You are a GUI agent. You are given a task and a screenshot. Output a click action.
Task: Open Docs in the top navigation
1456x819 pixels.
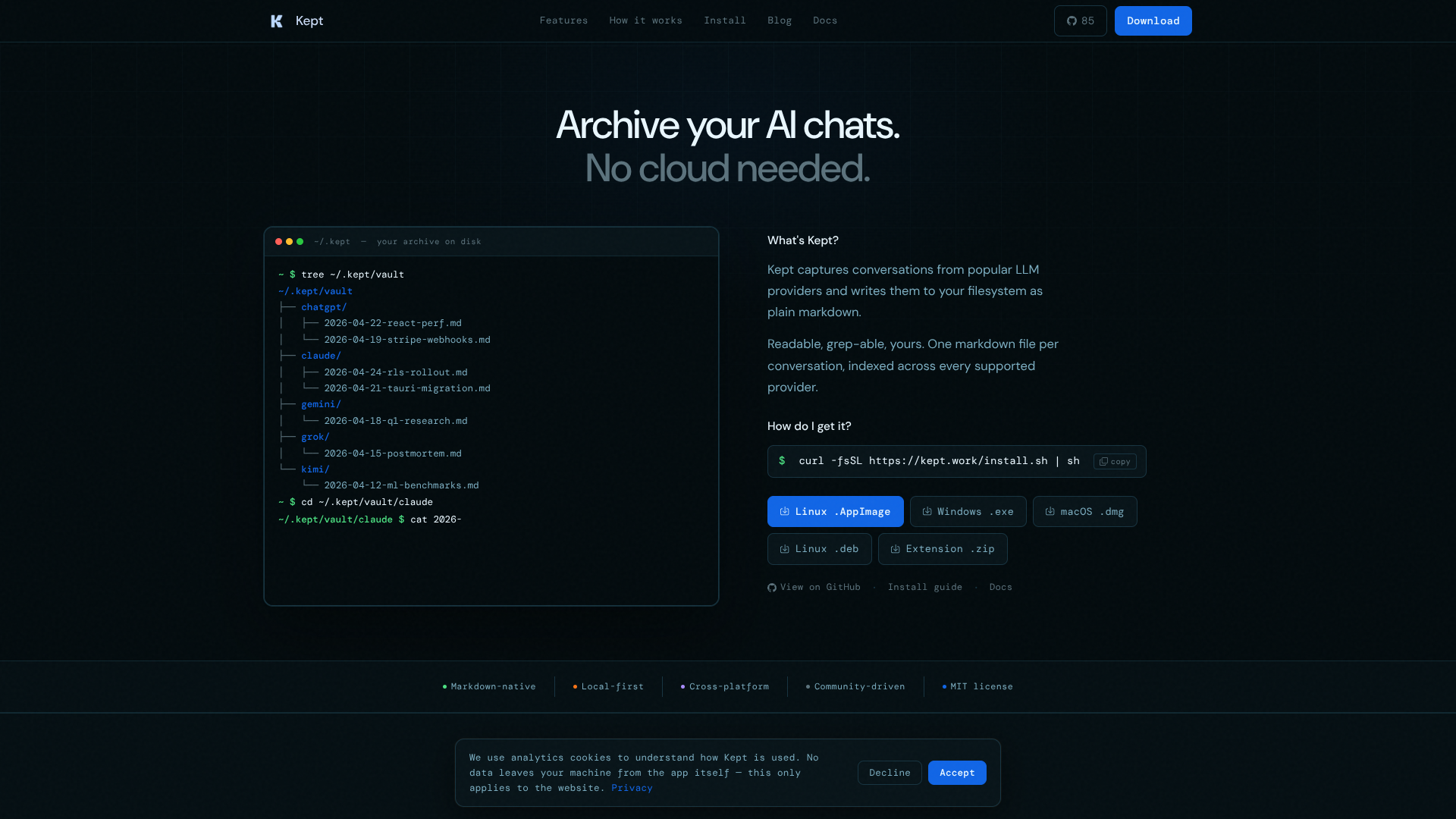825,20
